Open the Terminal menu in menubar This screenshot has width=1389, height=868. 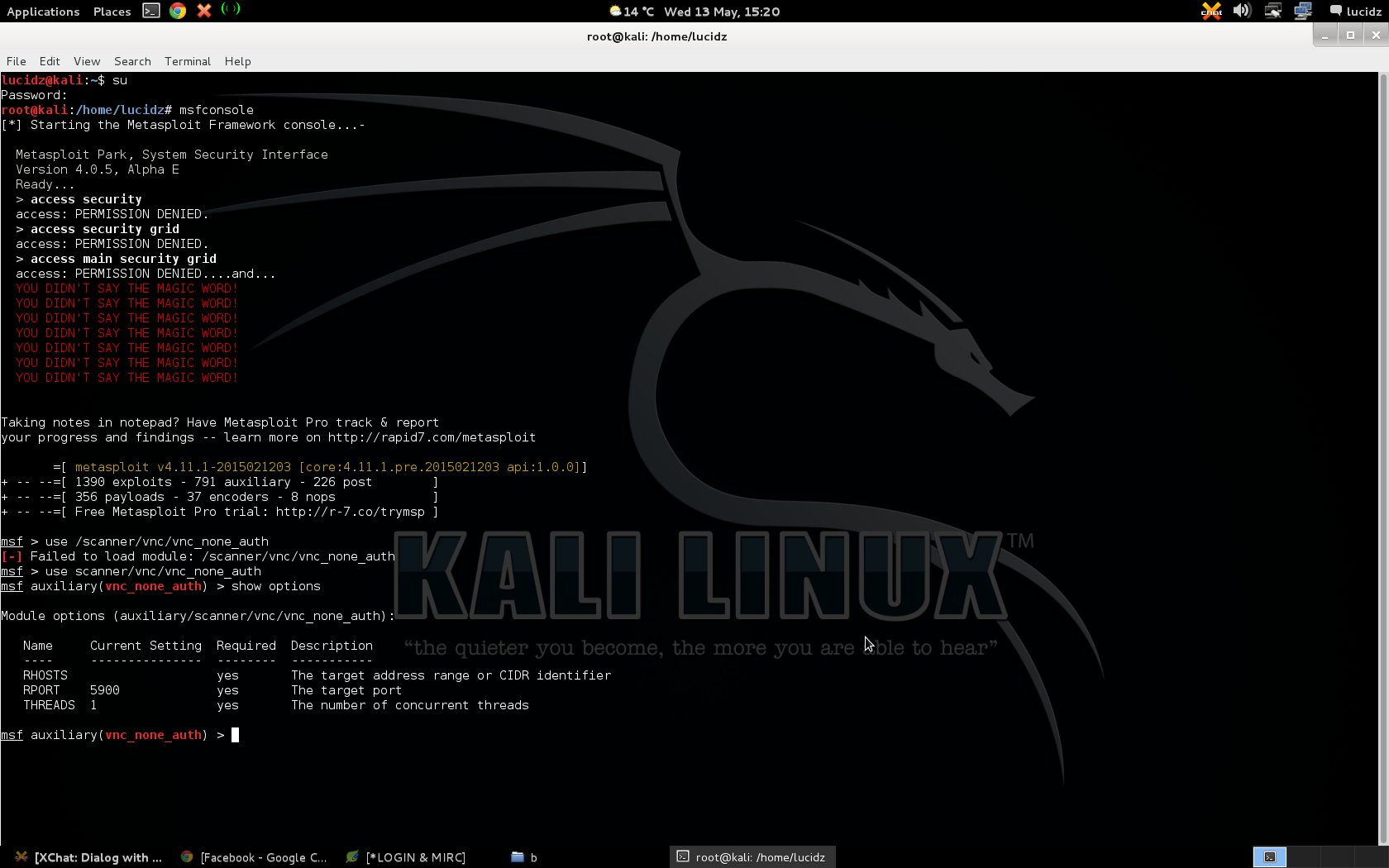[x=188, y=61]
